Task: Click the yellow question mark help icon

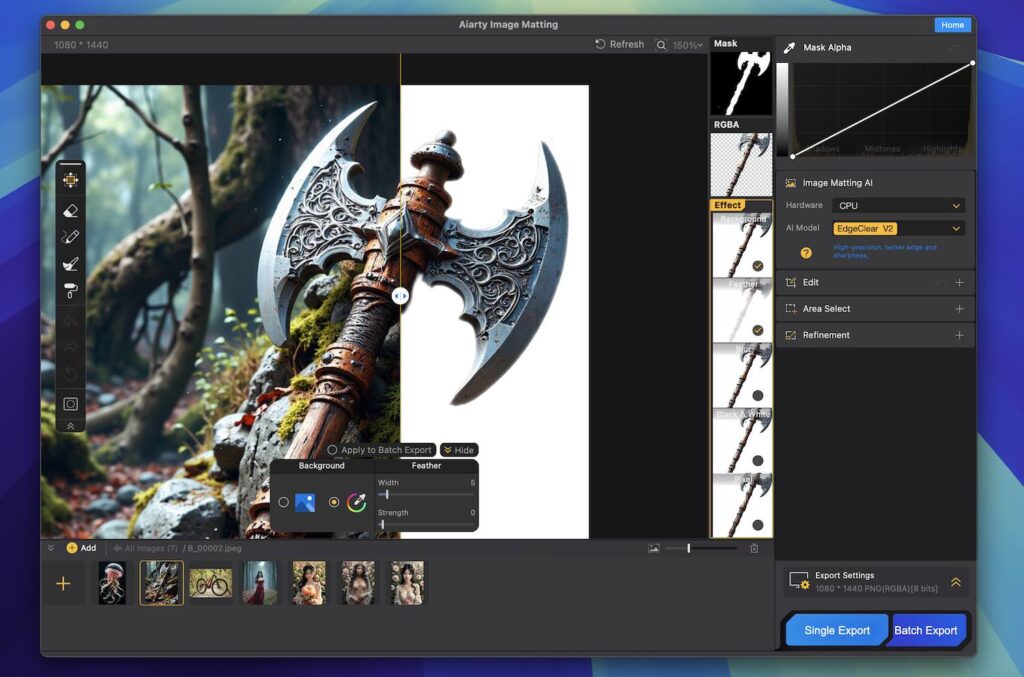Action: 806,253
